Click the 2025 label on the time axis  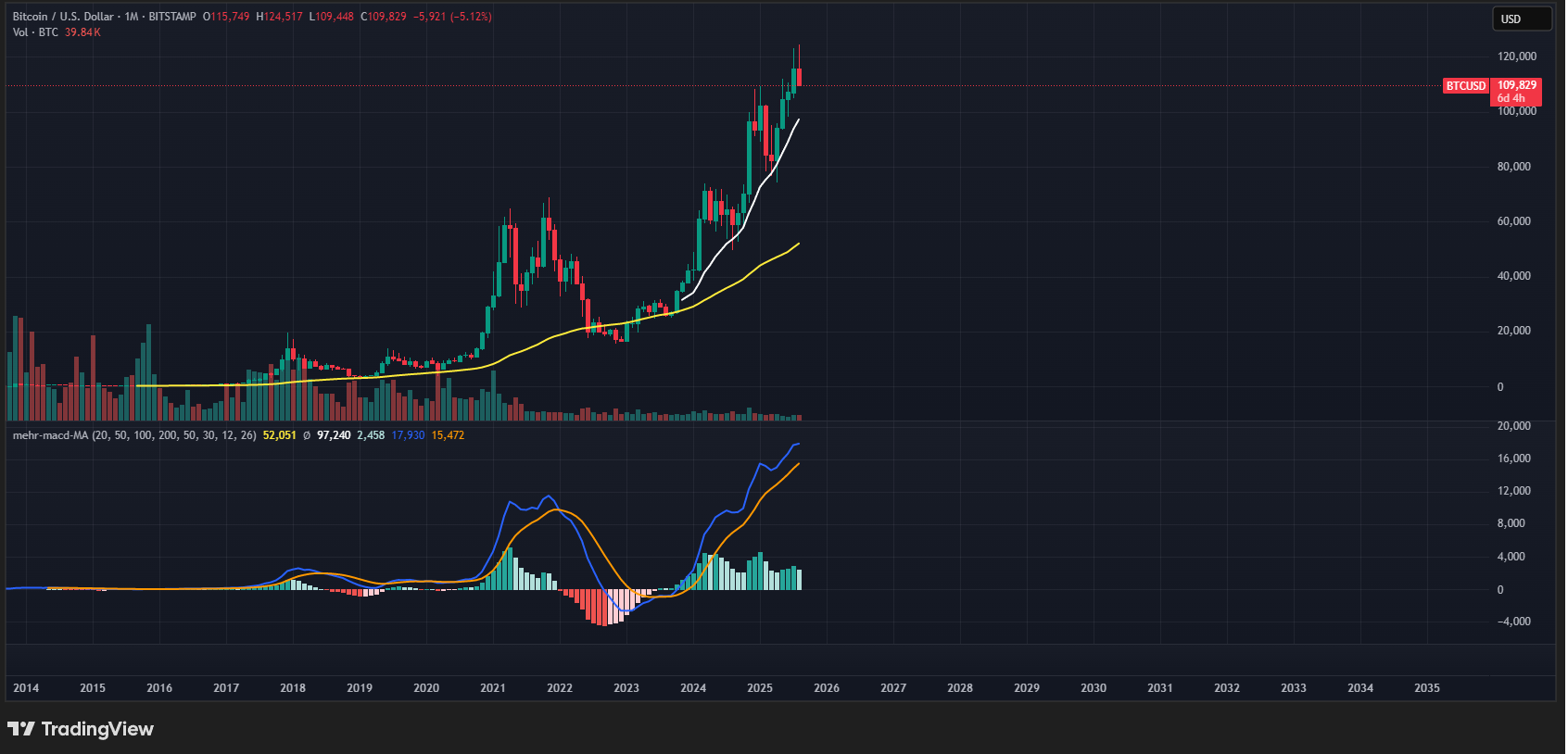pos(760,688)
